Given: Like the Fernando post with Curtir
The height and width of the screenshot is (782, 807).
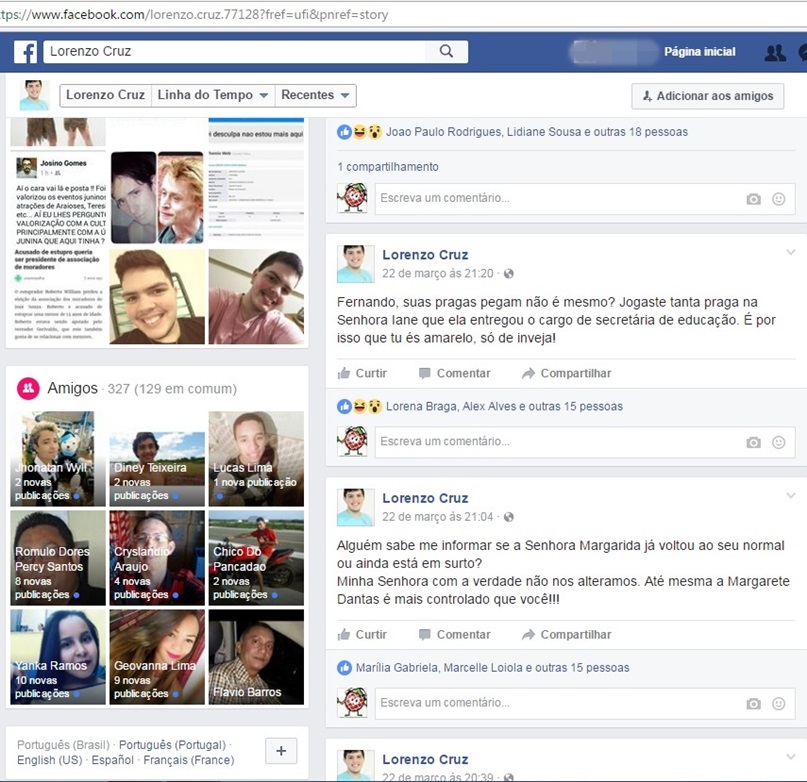Looking at the screenshot, I should pyautogui.click(x=362, y=373).
